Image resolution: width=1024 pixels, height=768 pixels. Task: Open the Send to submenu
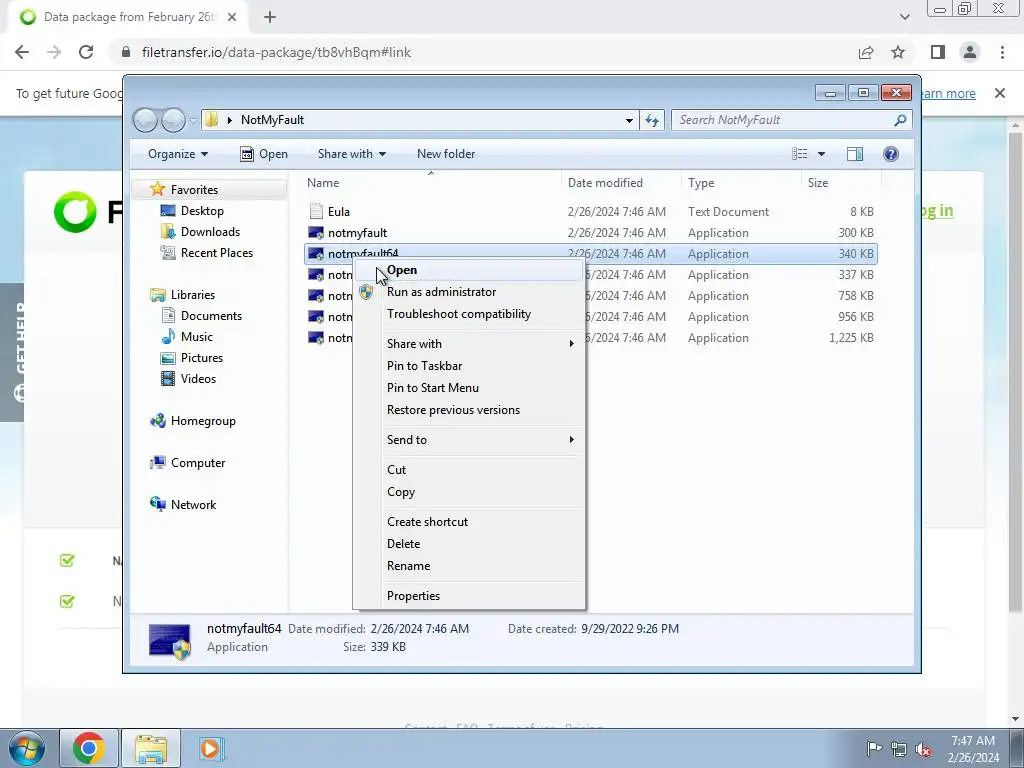click(468, 440)
